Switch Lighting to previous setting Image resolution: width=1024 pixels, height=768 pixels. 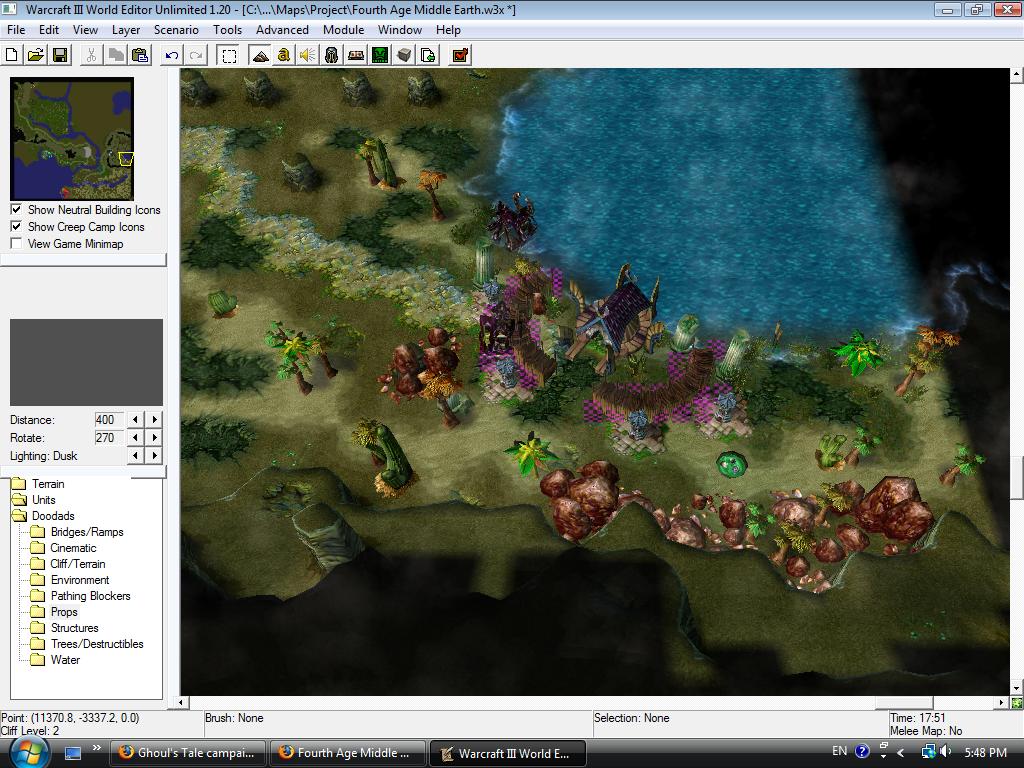135,456
